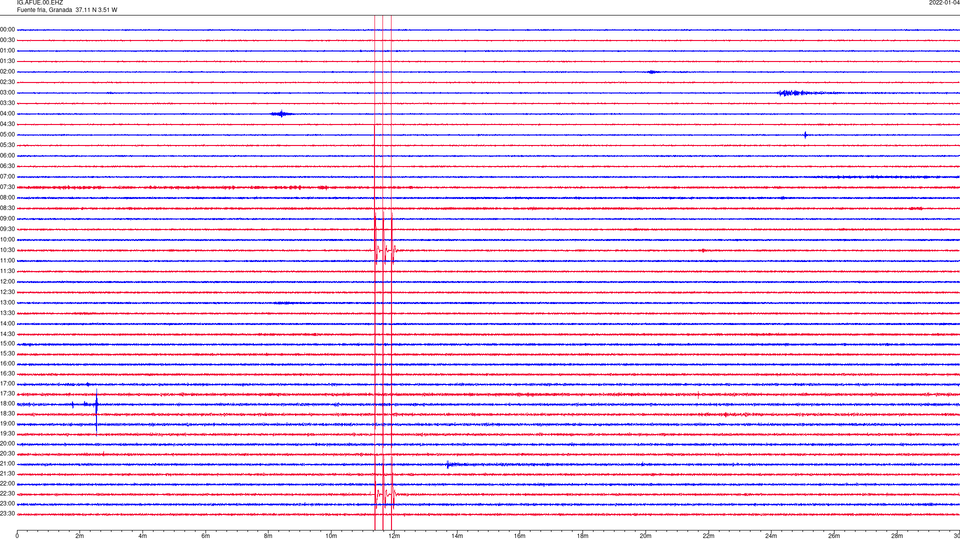Screen dimensions: 960x540
Task: Select the 23:30 time label
Action: [x=7, y=514]
